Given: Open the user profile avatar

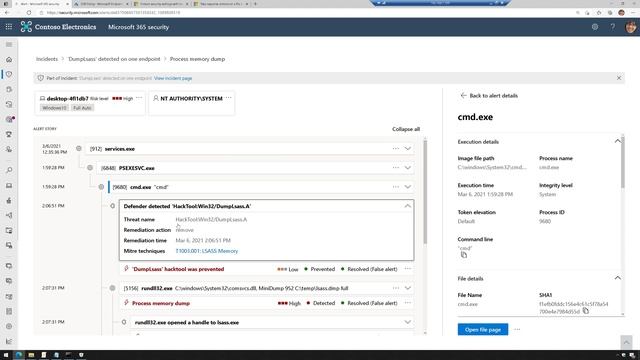Looking at the screenshot, I should [x=631, y=27].
